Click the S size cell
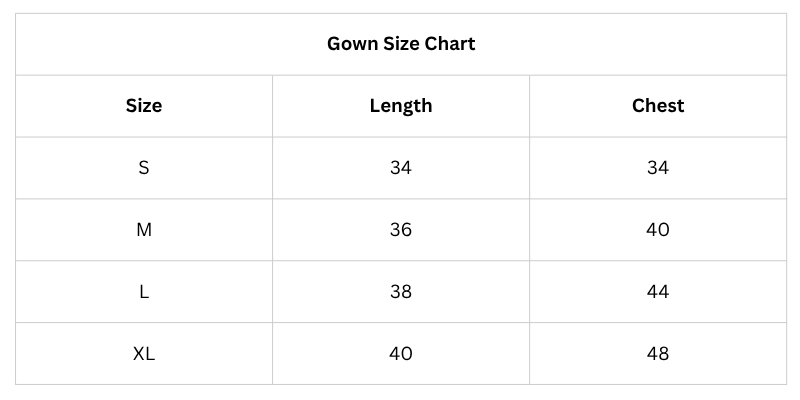The height and width of the screenshot is (400, 800). [x=144, y=168]
